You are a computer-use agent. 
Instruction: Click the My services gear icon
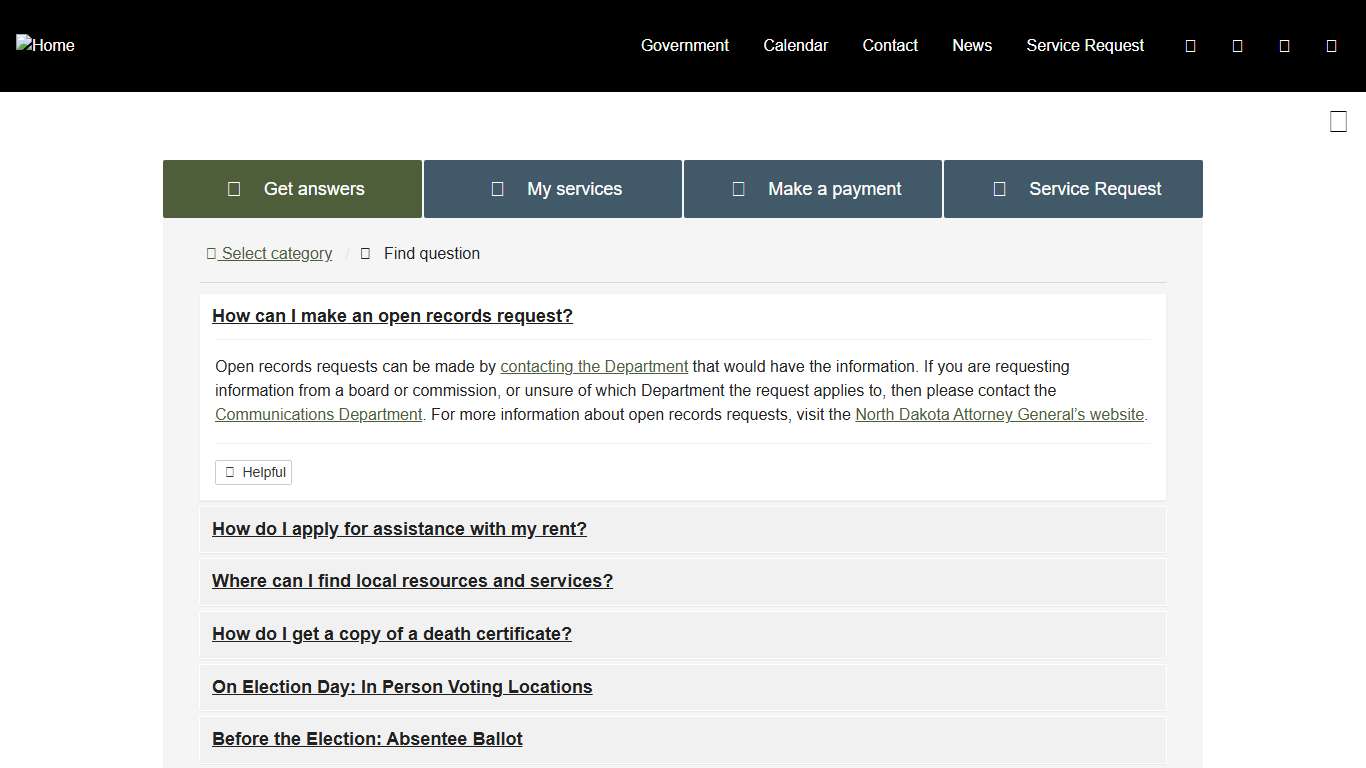point(497,188)
